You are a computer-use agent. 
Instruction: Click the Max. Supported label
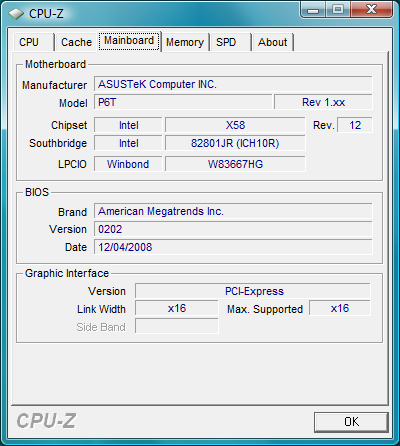pyautogui.click(x=265, y=309)
